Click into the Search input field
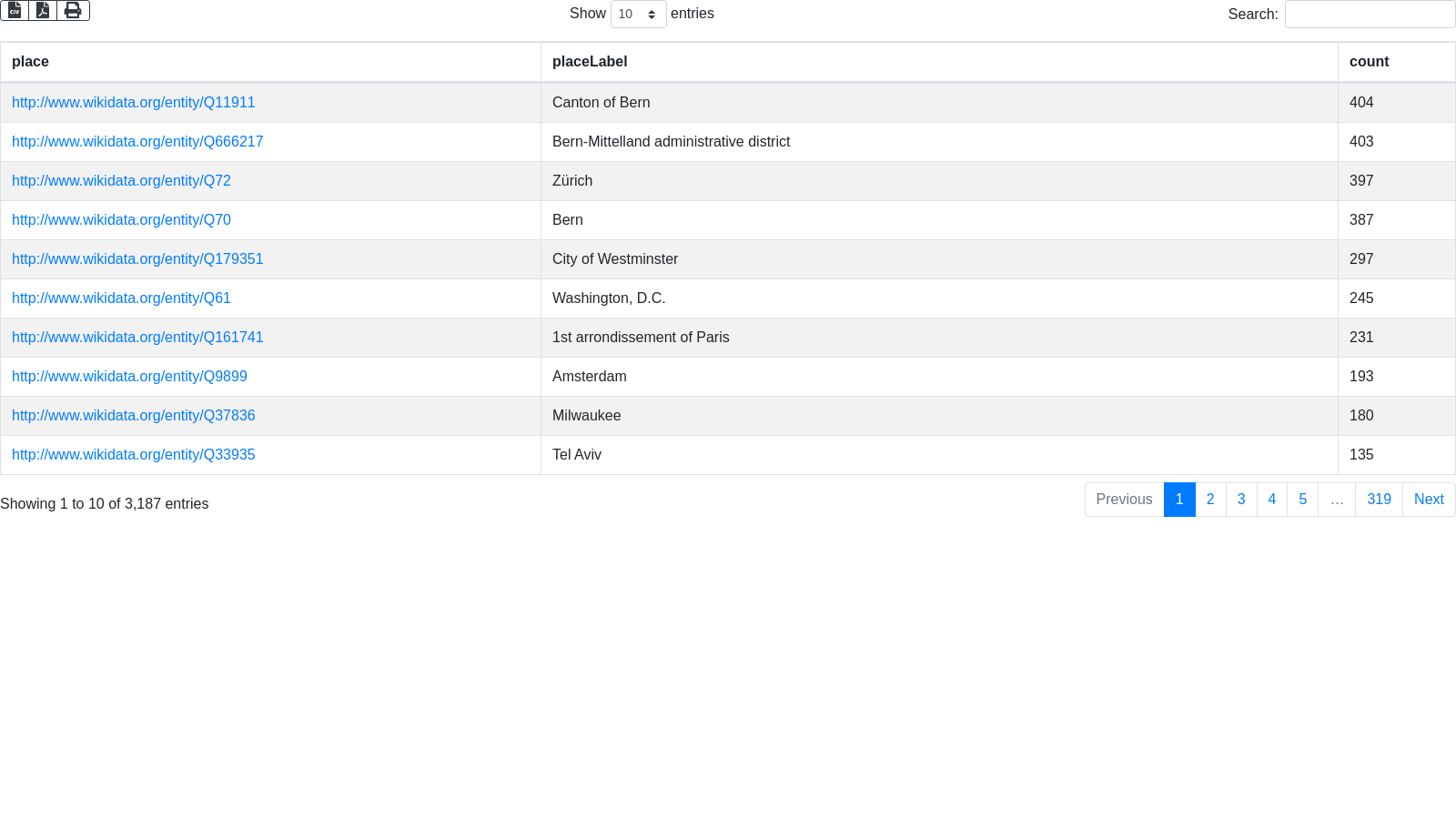 coord(1369,15)
